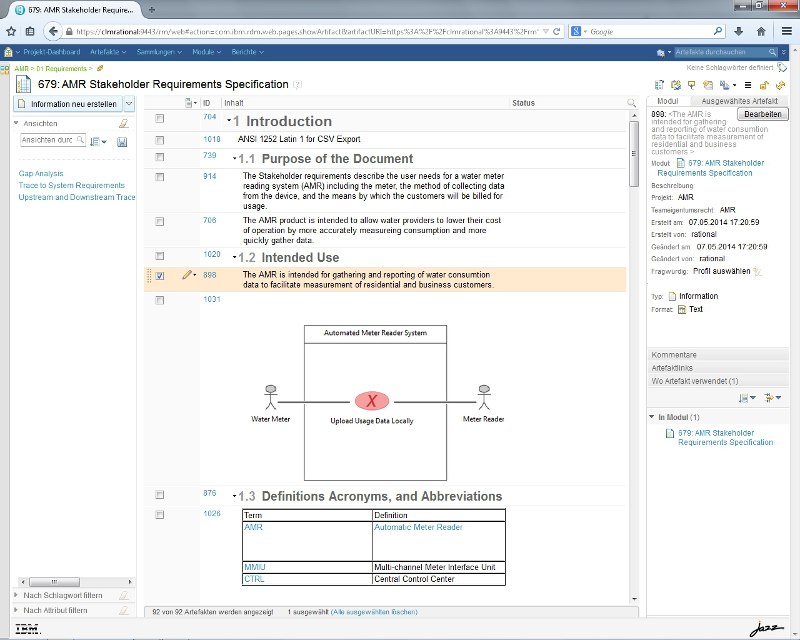Image resolution: width=800 pixels, height=640 pixels.
Task: Tick the checkbox for row 704 Introduction
Action: (160, 119)
